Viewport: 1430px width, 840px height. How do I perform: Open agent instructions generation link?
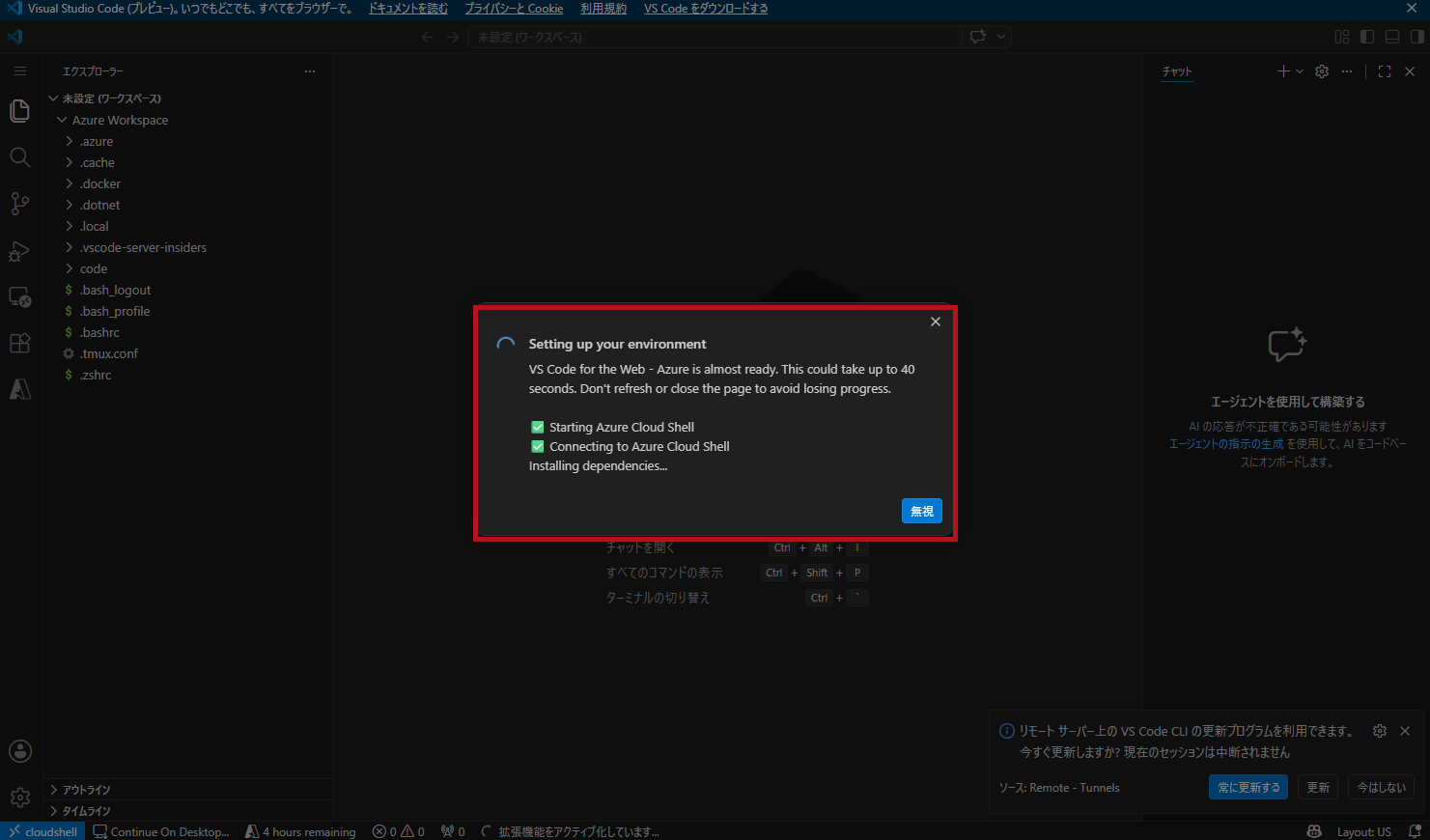(x=1226, y=444)
